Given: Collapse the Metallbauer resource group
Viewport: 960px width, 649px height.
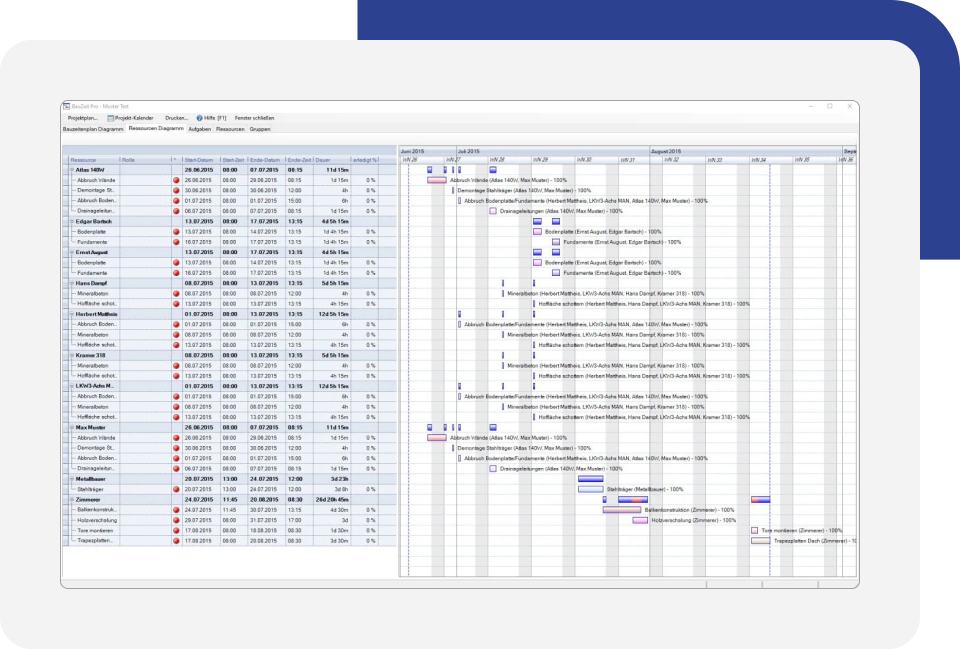Looking at the screenshot, I should coord(71,479).
